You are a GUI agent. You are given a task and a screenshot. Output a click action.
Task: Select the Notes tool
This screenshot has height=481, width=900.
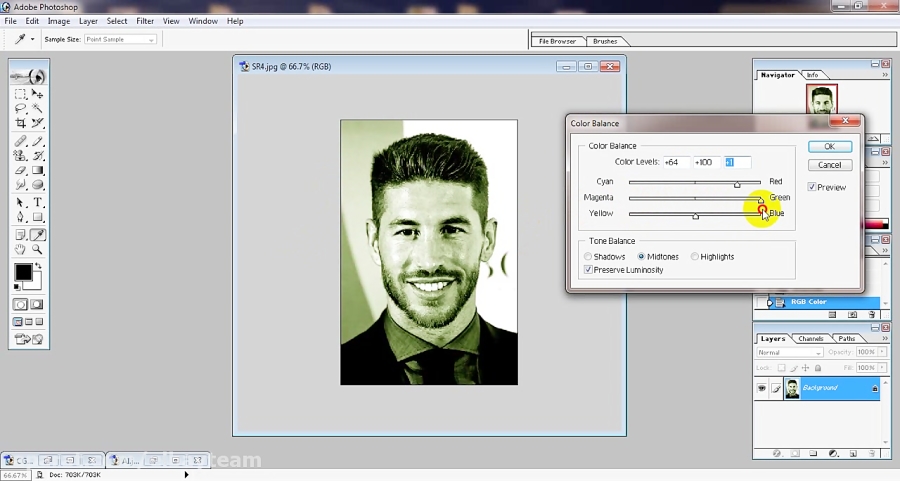click(x=21, y=235)
